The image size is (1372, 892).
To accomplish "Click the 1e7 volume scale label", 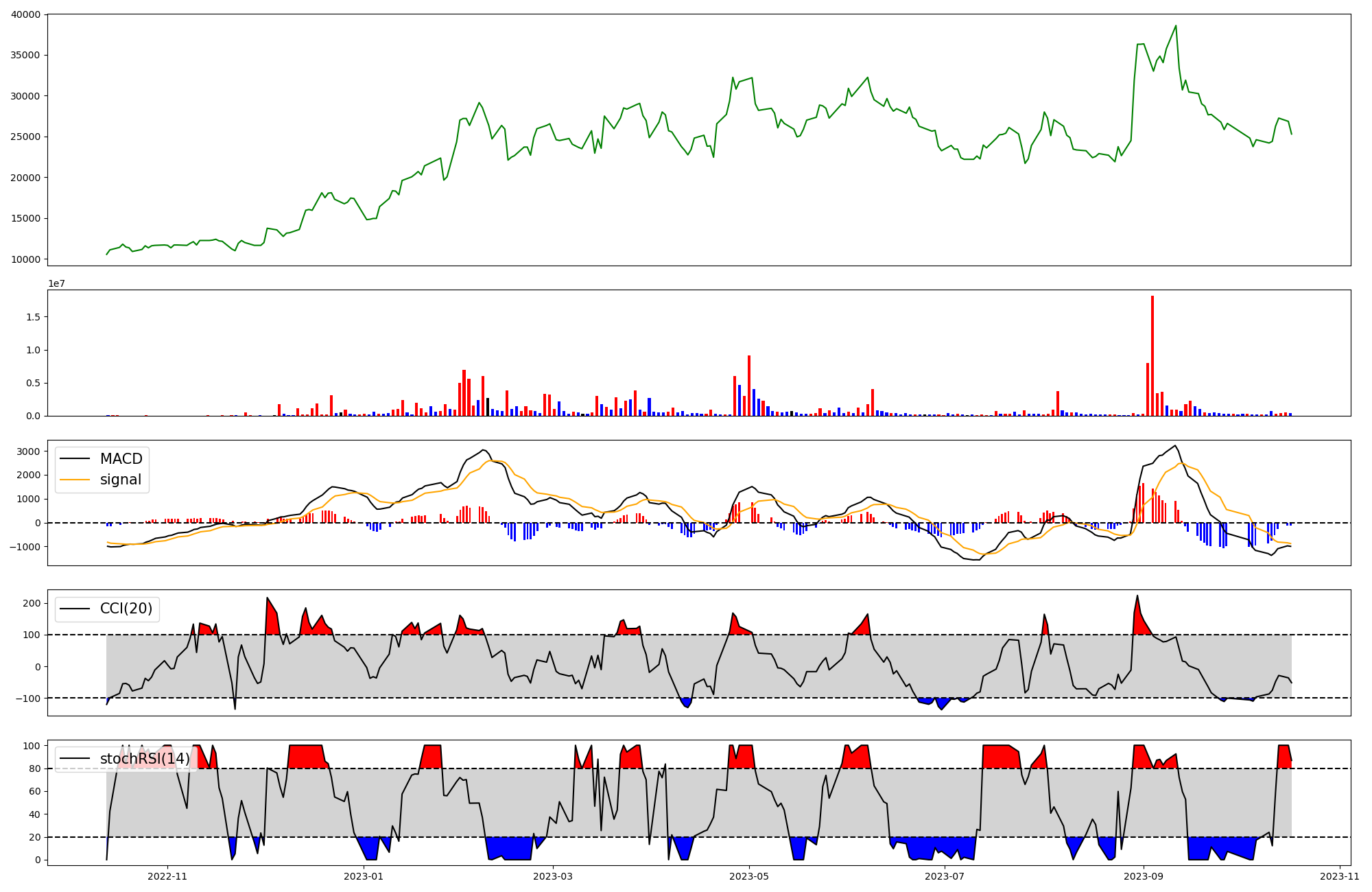I will coord(56,283).
